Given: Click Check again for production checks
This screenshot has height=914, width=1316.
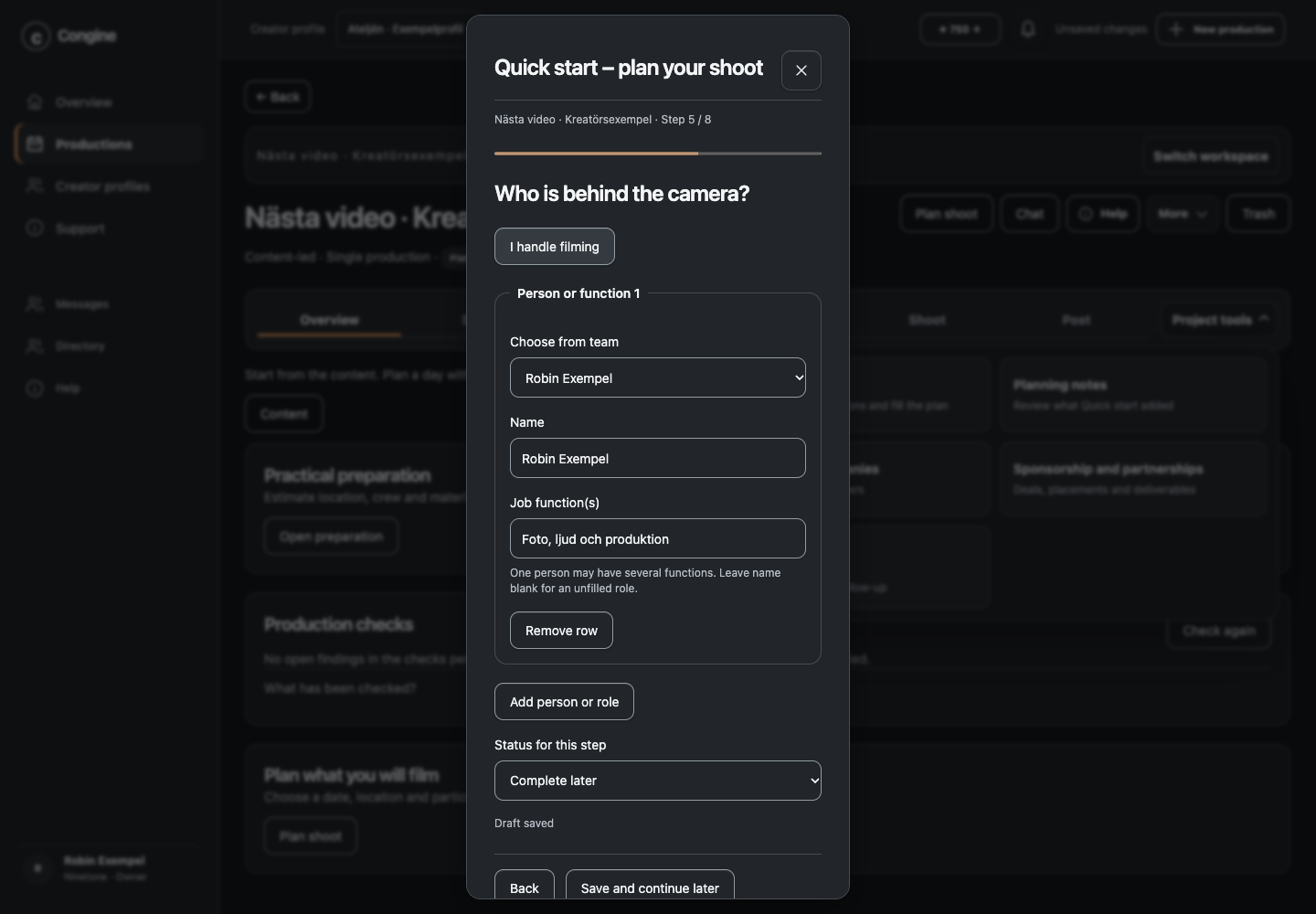Looking at the screenshot, I should (1218, 631).
